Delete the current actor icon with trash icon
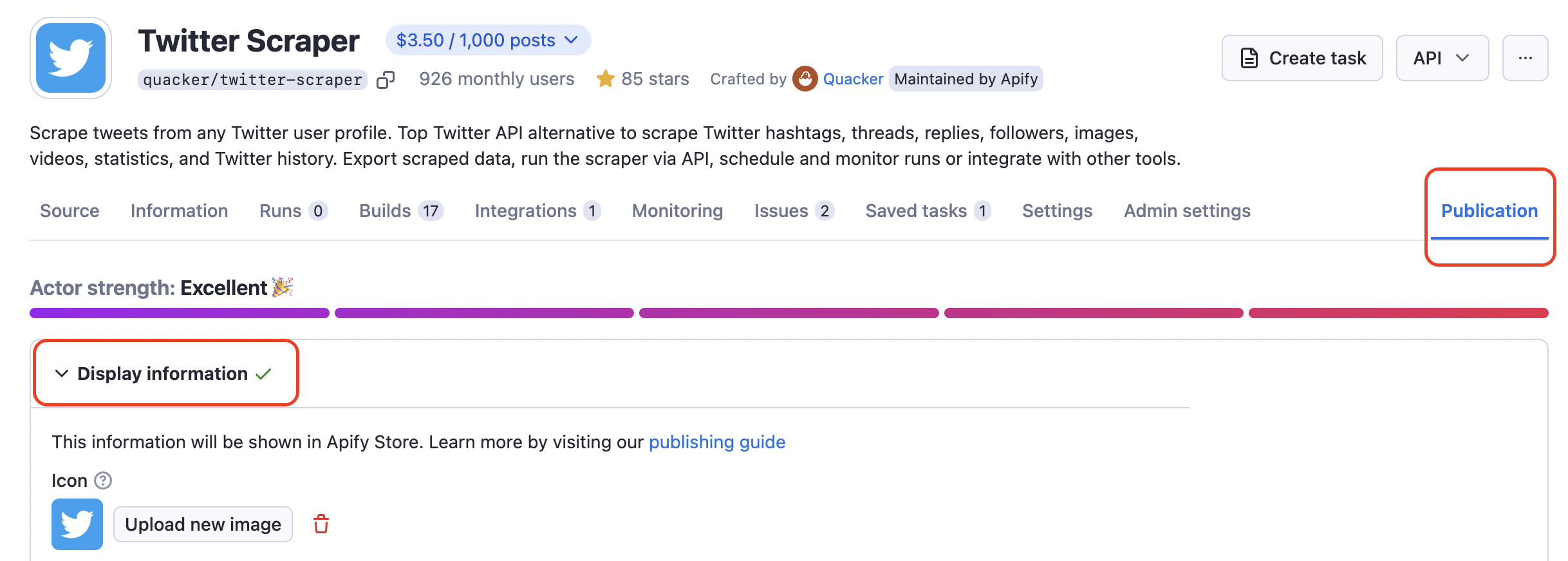1568x561 pixels. coord(320,524)
